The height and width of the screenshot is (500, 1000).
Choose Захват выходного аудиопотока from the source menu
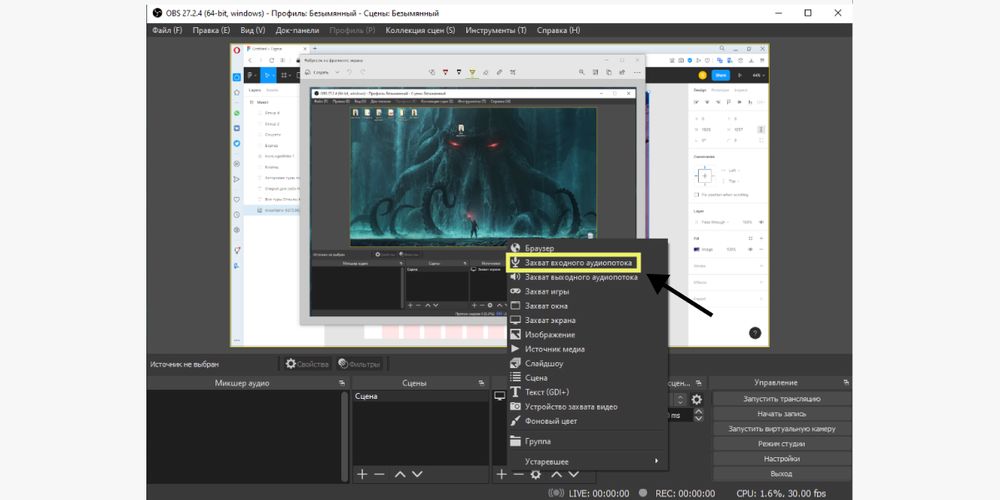580,277
